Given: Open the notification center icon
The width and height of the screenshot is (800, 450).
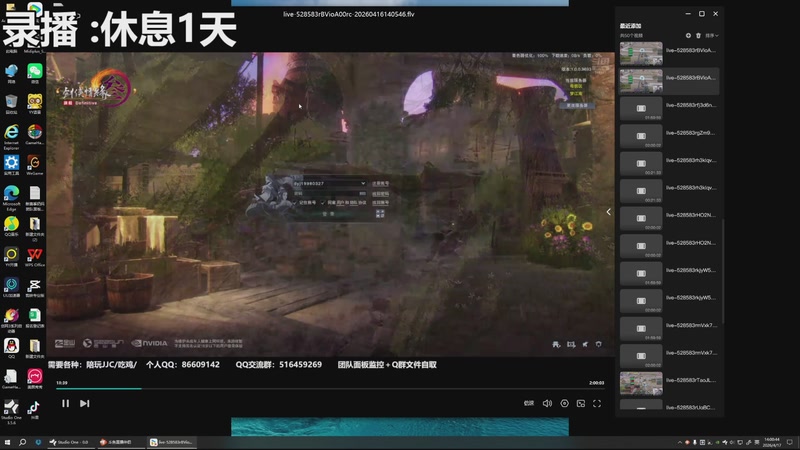Looking at the screenshot, I should (x=790, y=442).
